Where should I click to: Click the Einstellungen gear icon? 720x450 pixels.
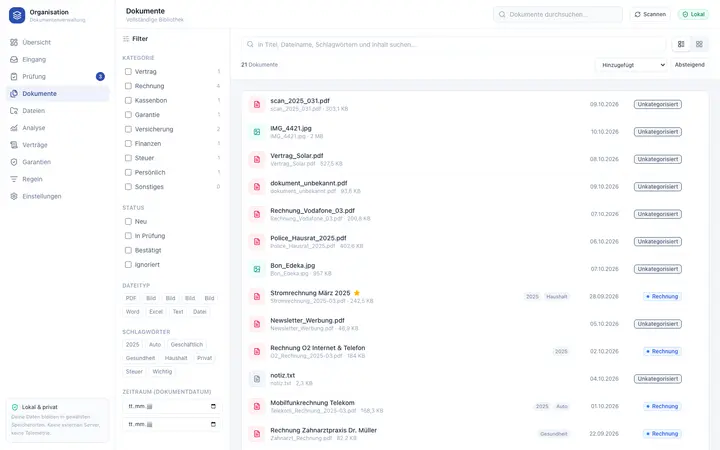[x=14, y=196]
